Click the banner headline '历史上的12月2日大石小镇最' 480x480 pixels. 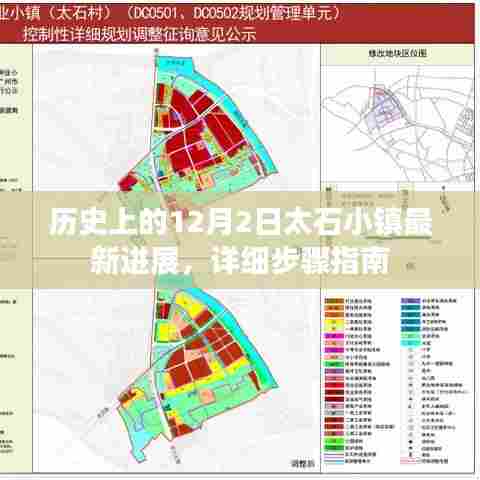click(x=240, y=223)
